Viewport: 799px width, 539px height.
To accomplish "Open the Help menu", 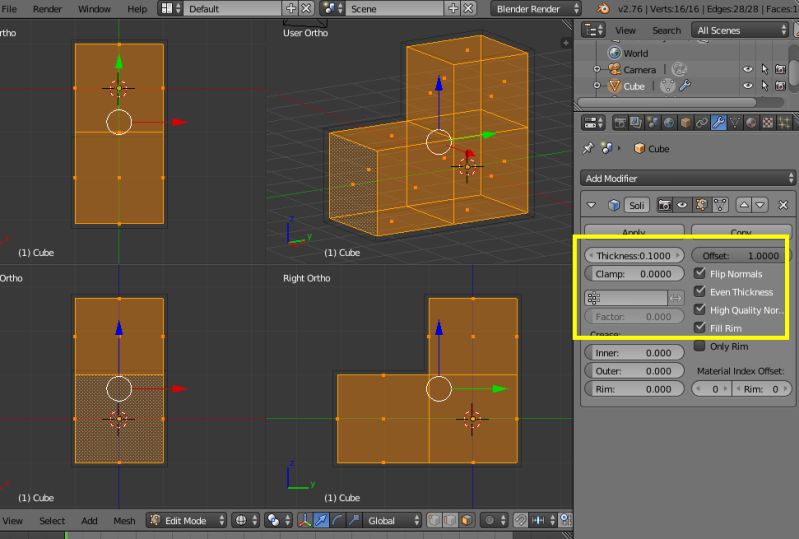I will pos(137,9).
